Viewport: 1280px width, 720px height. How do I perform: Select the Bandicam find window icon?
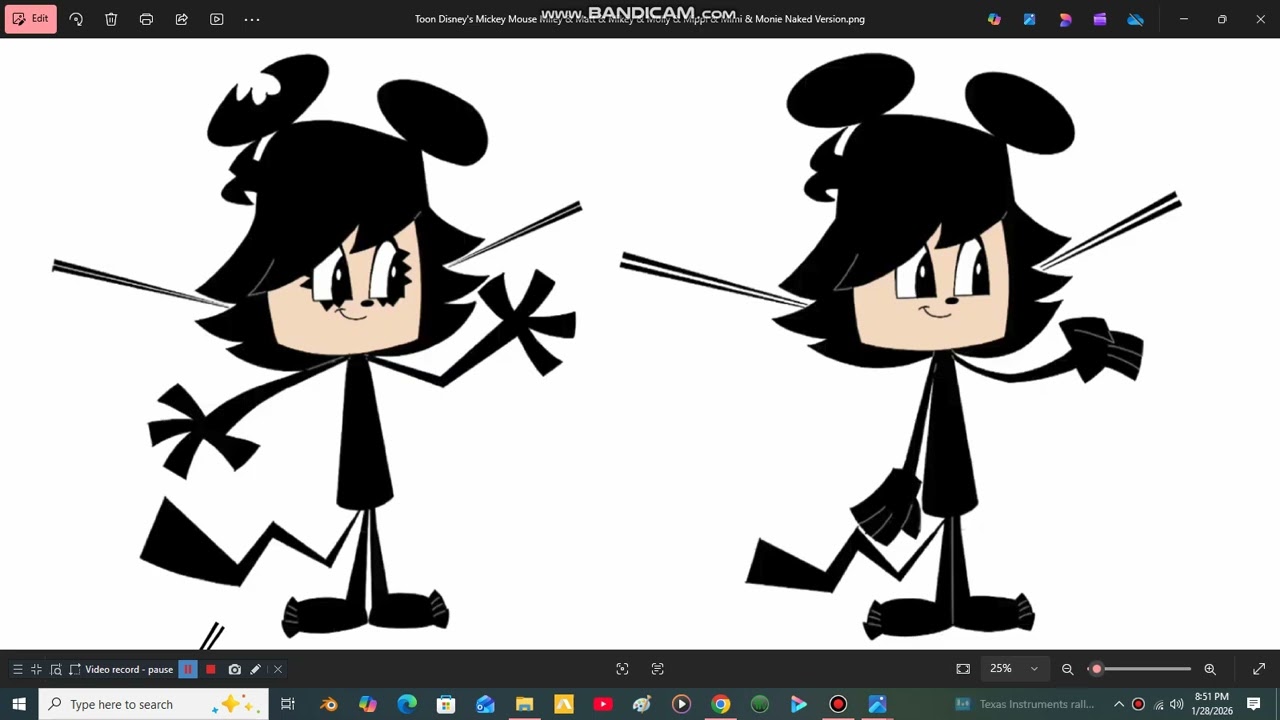point(56,669)
